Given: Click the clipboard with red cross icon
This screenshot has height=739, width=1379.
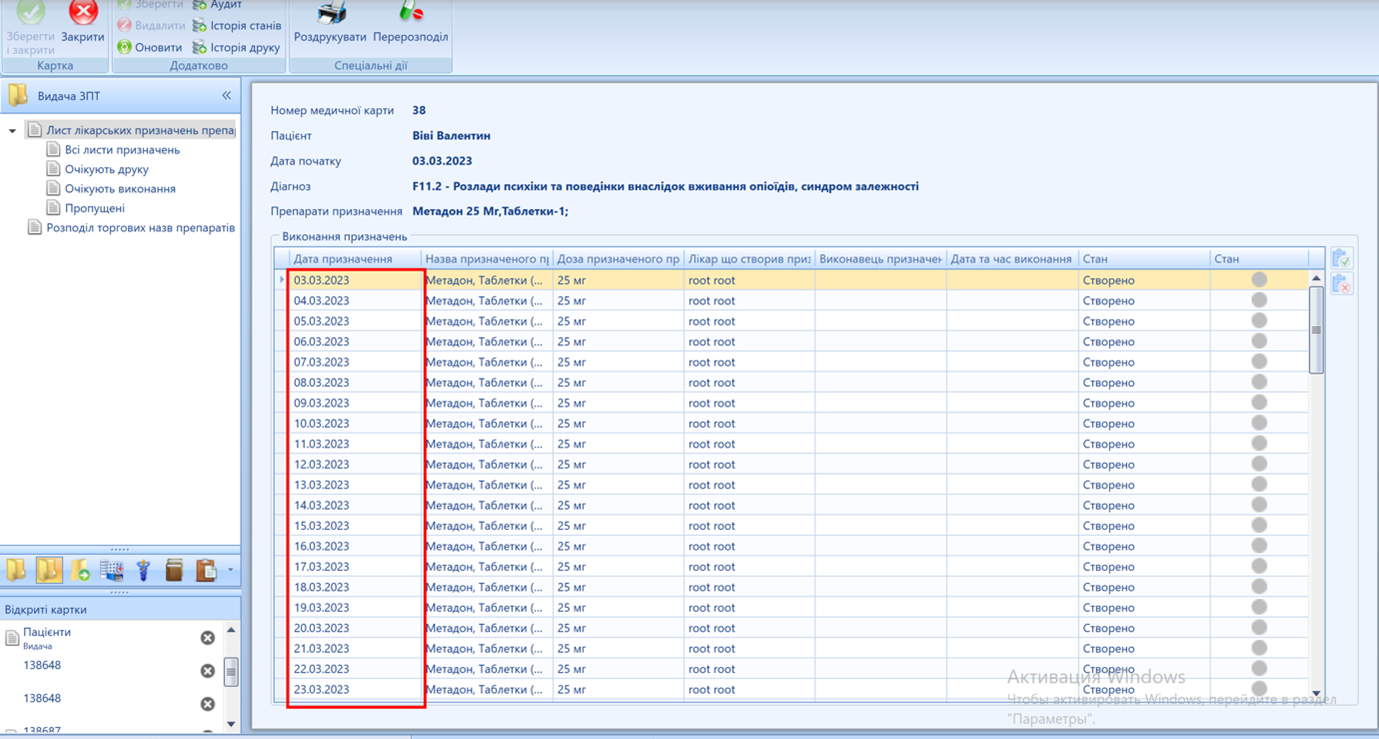Looking at the screenshot, I should [1341, 283].
